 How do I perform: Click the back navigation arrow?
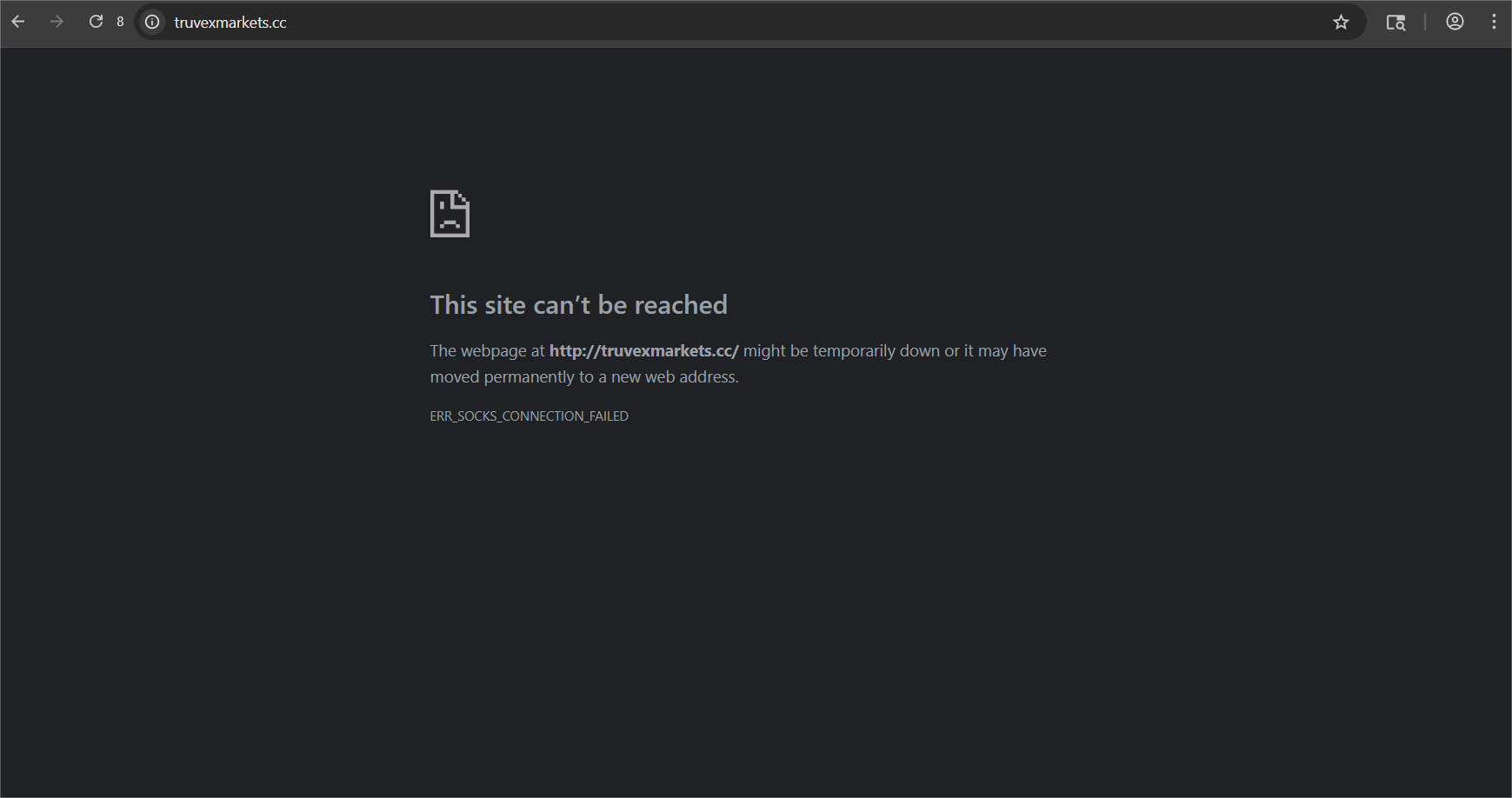[x=18, y=22]
